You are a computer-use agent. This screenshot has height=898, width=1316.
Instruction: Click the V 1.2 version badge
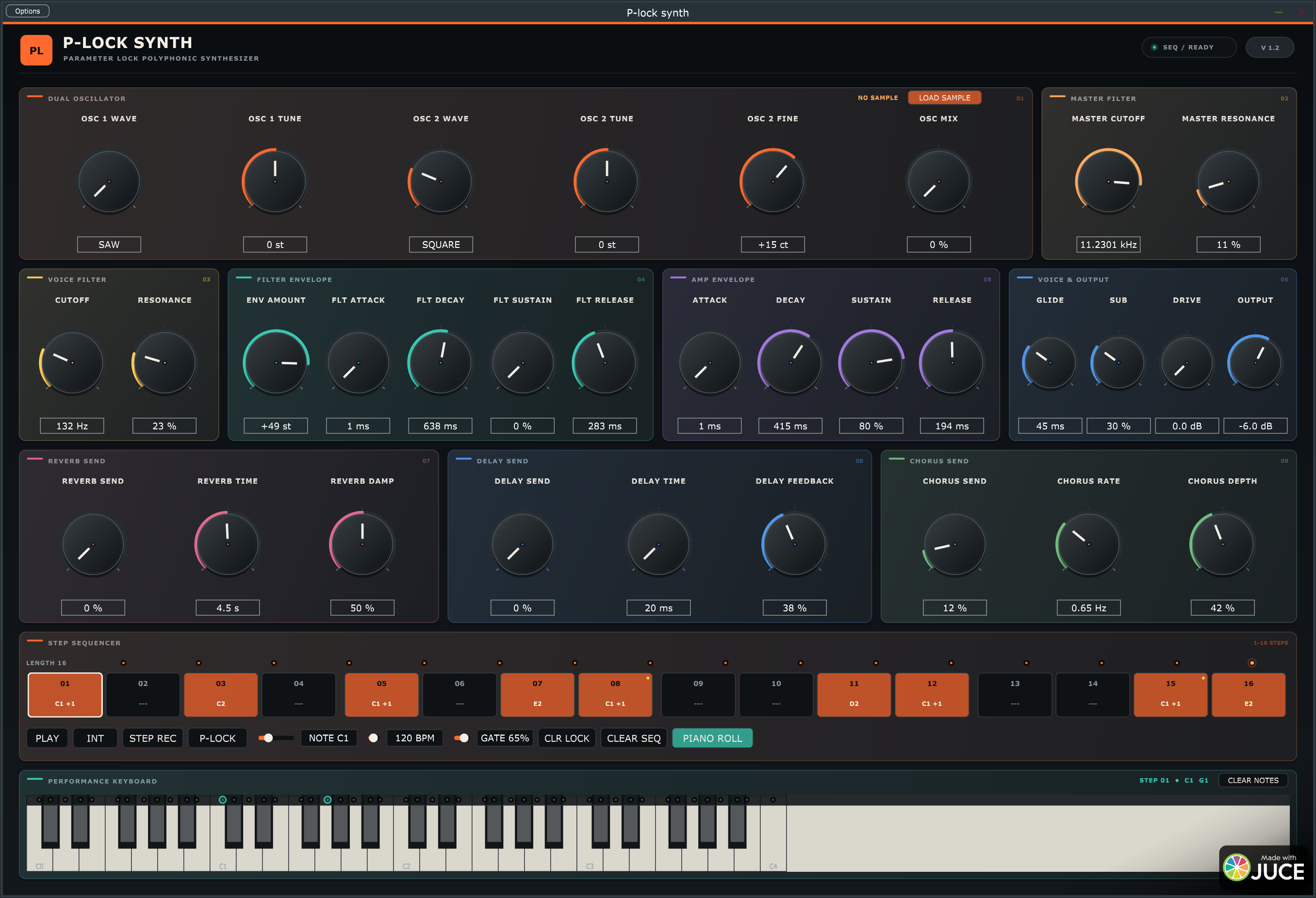click(1269, 48)
